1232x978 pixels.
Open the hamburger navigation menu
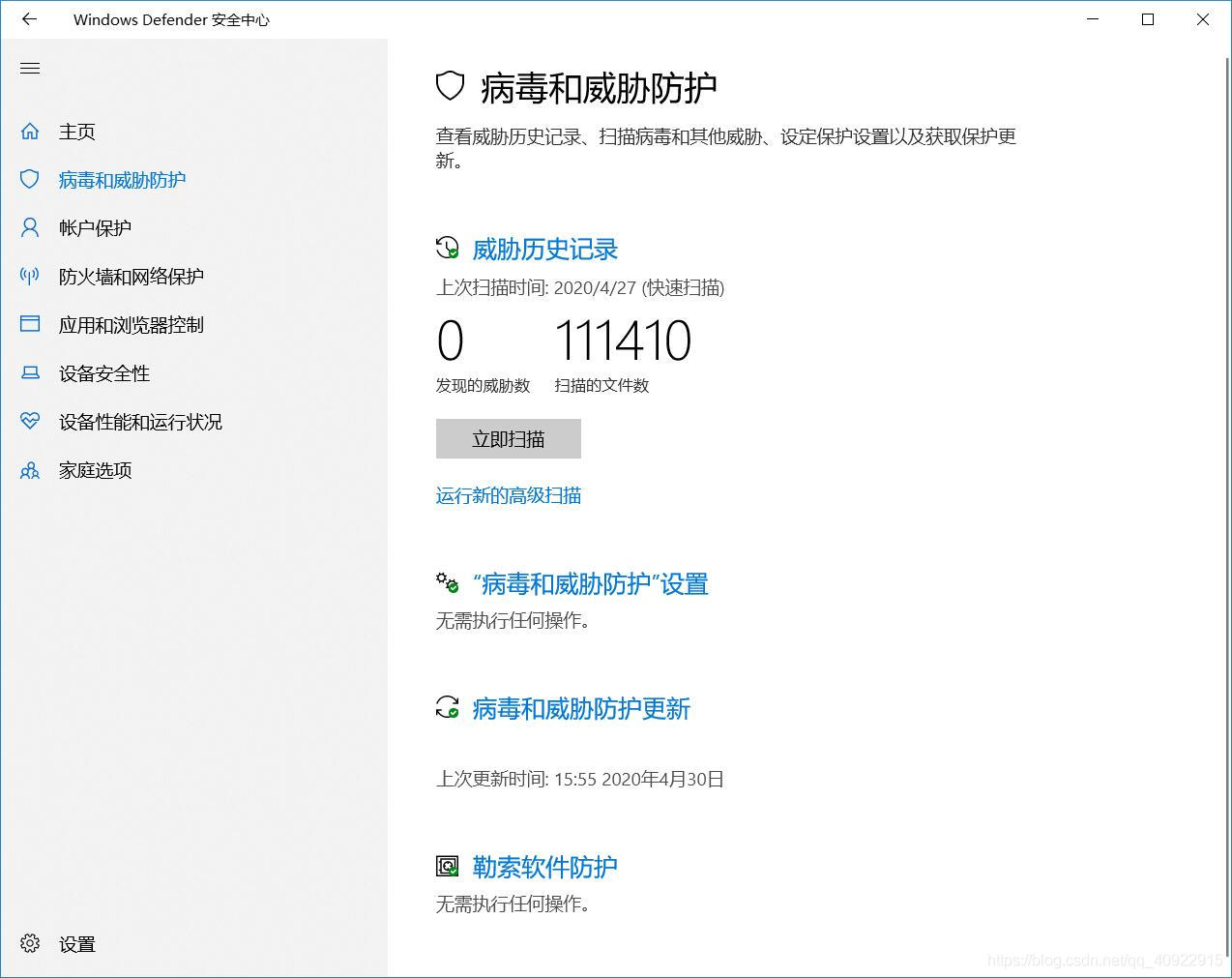pos(30,69)
